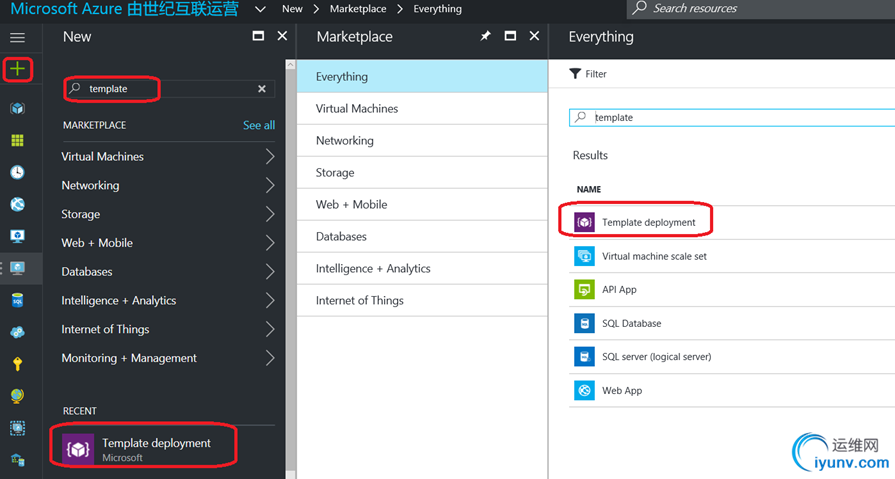Expand Intelligence + Analytics chevron in New blade

pyautogui.click(x=270, y=300)
